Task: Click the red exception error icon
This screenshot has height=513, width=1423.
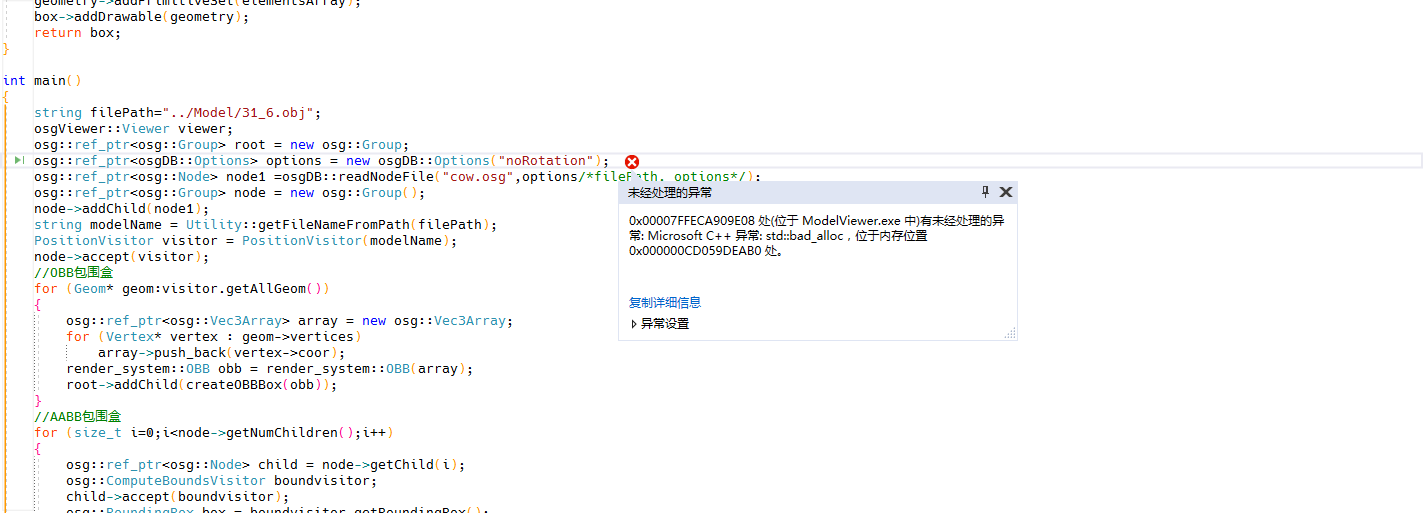Action: [x=632, y=162]
